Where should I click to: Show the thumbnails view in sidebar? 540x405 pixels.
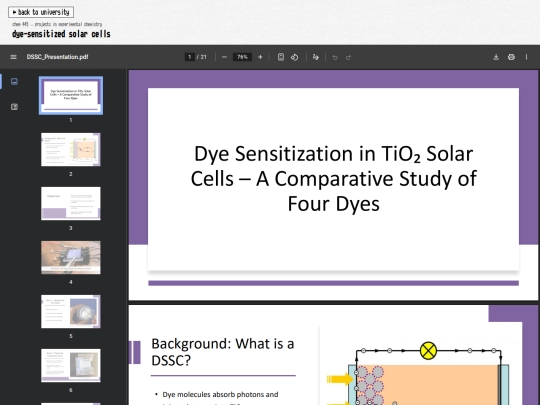[x=14, y=81]
